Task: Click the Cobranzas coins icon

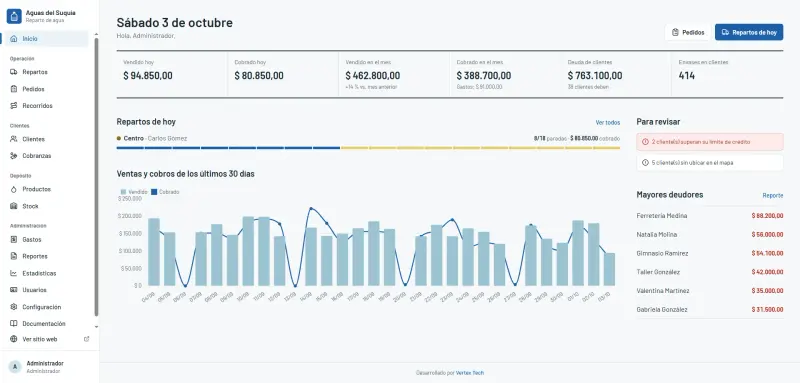Action: click(x=14, y=156)
